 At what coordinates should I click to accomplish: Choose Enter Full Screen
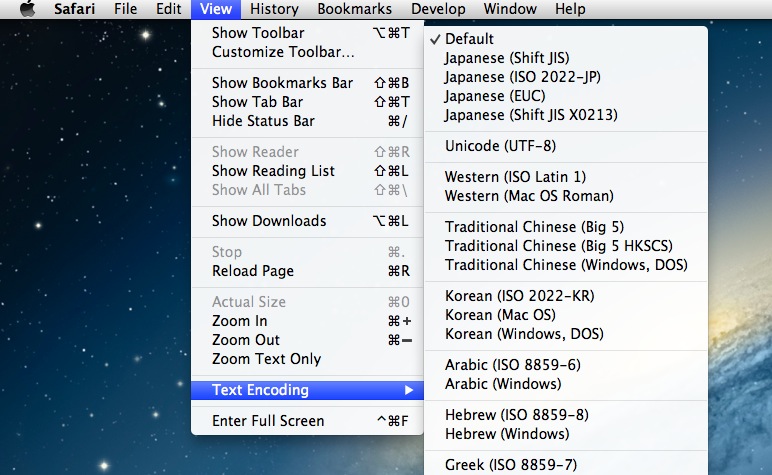[307, 421]
